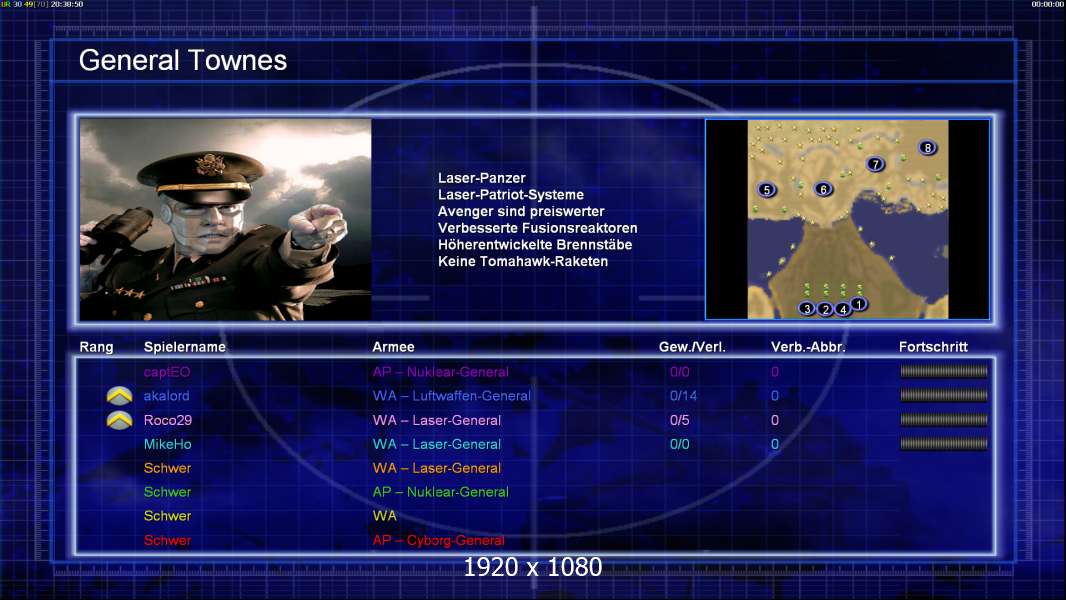
Task: Click the rank chevron icon beside akalord
Action: [120, 395]
